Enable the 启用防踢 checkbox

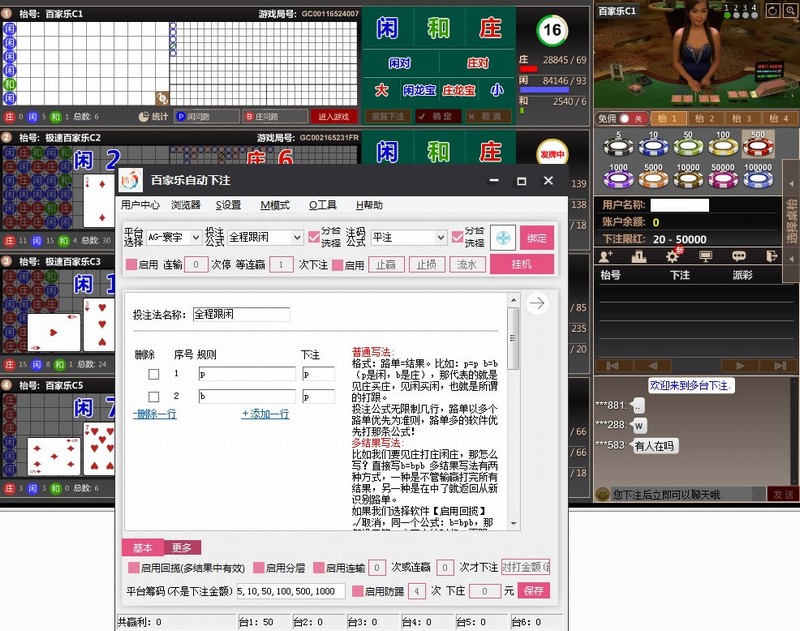point(357,591)
